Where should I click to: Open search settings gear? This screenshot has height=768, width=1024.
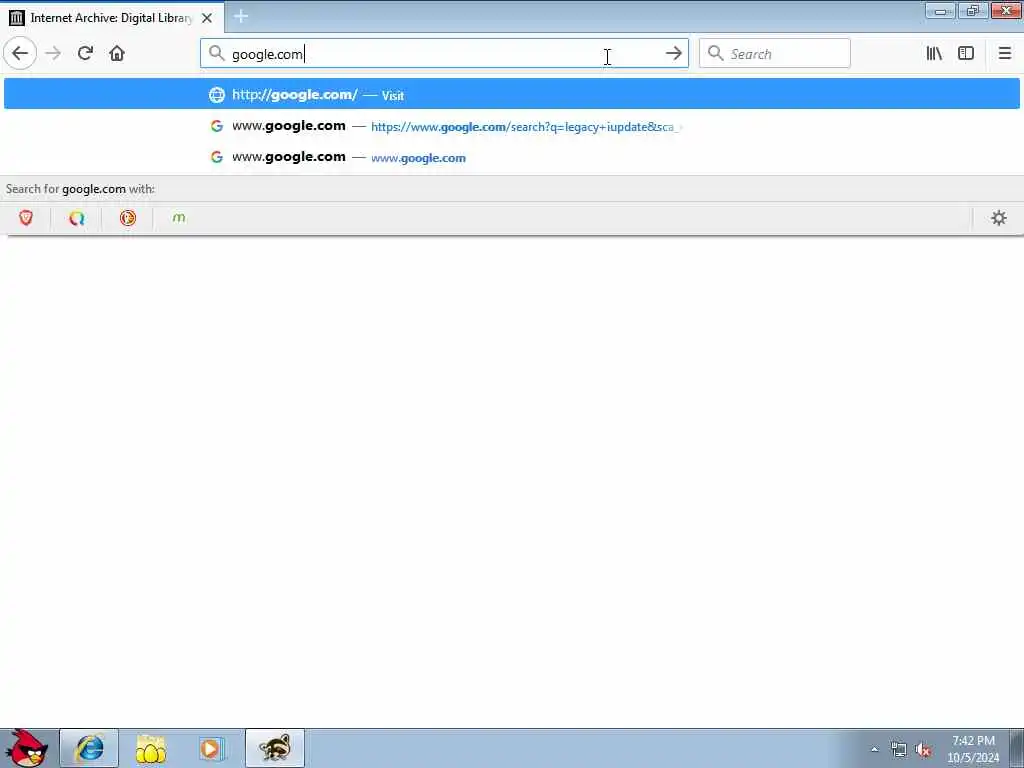click(999, 218)
